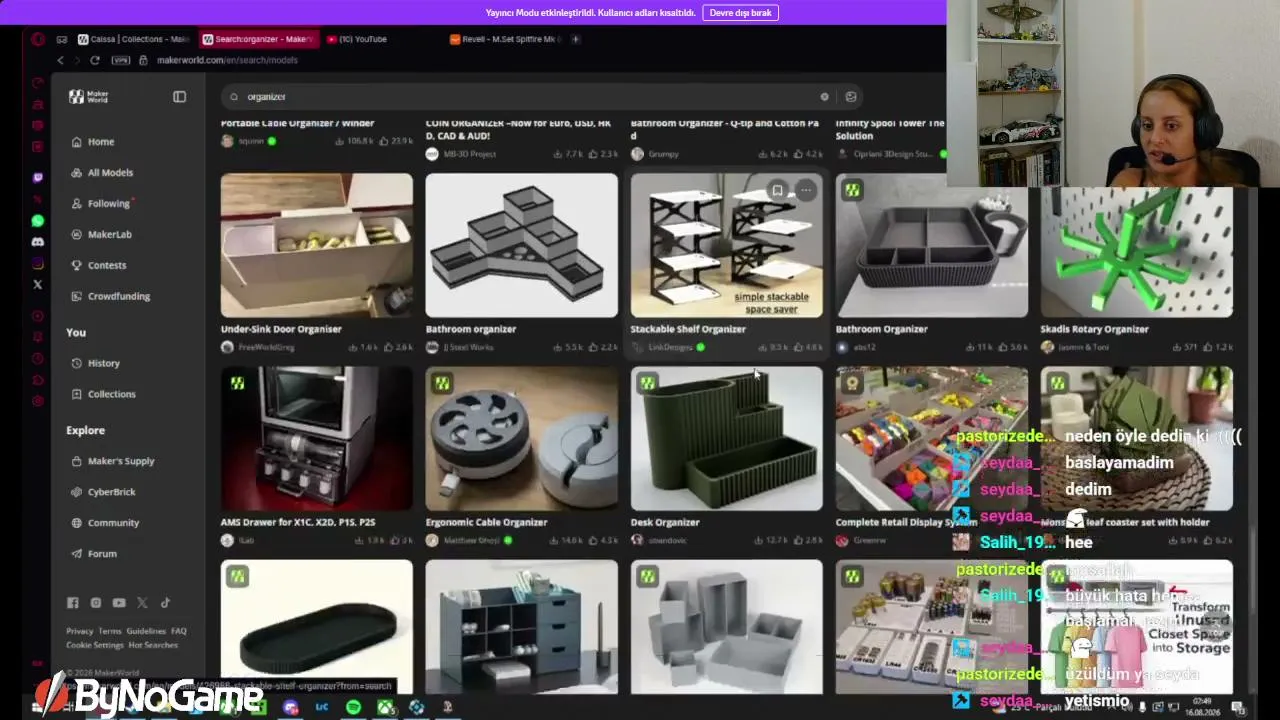The width and height of the screenshot is (1280, 720).
Task: Open Spotify from the Windows taskbar
Action: [353, 707]
